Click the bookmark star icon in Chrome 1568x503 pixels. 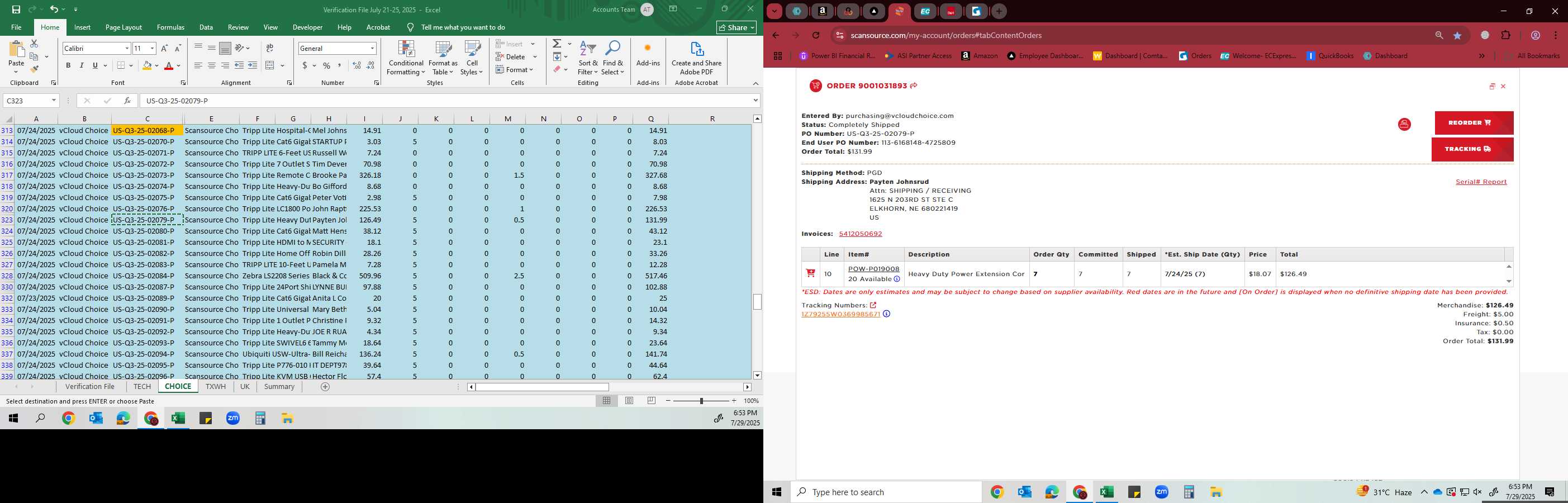1457,35
